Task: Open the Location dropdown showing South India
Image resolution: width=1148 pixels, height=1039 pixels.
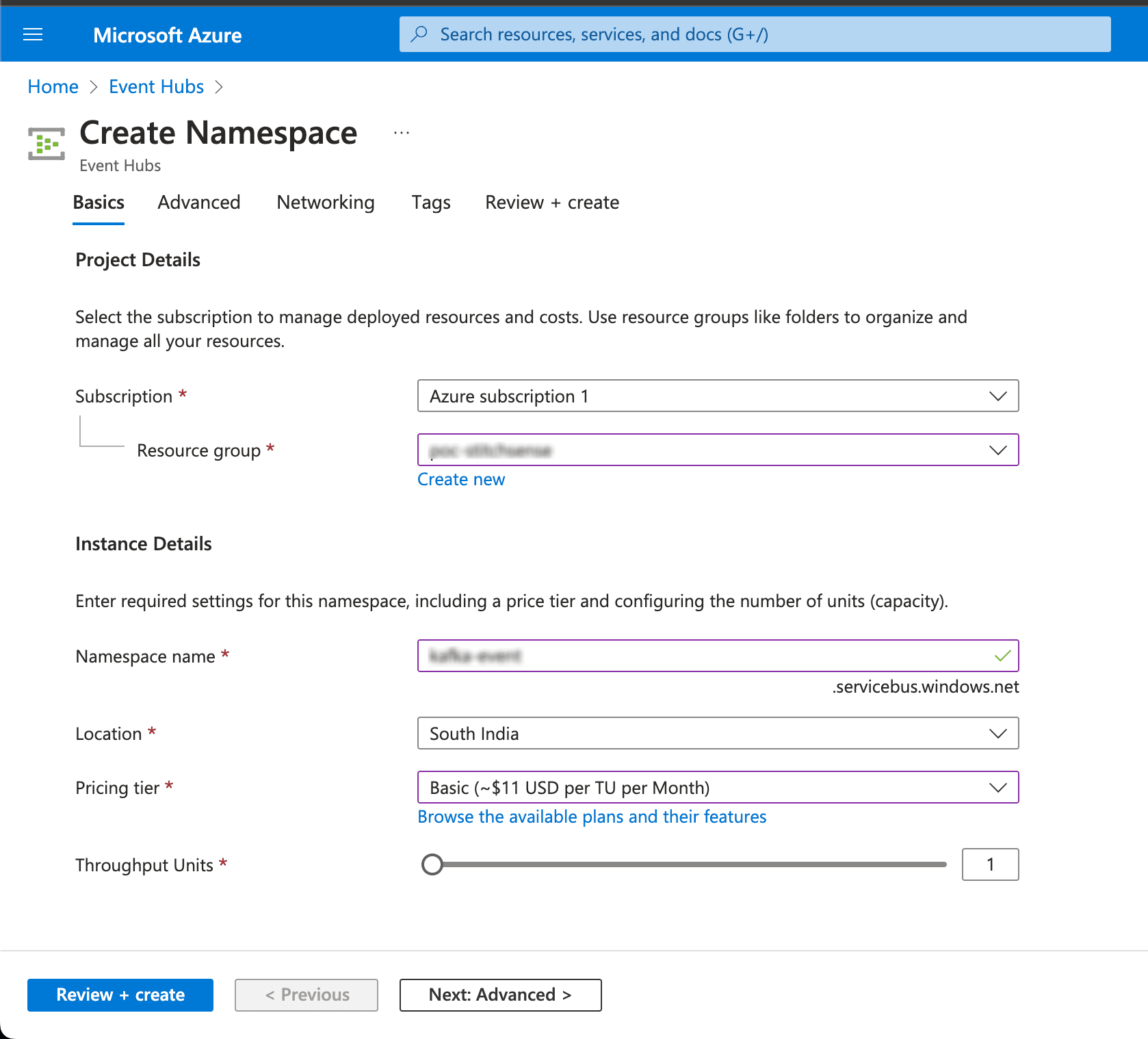Action: (x=718, y=733)
